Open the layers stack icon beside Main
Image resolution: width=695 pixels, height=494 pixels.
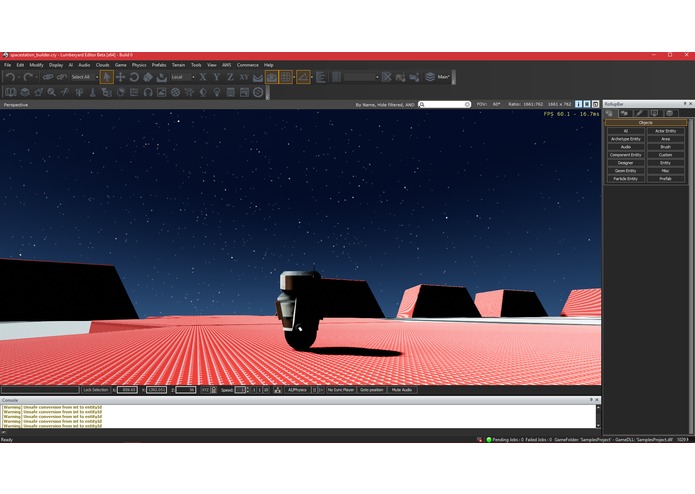pos(430,77)
